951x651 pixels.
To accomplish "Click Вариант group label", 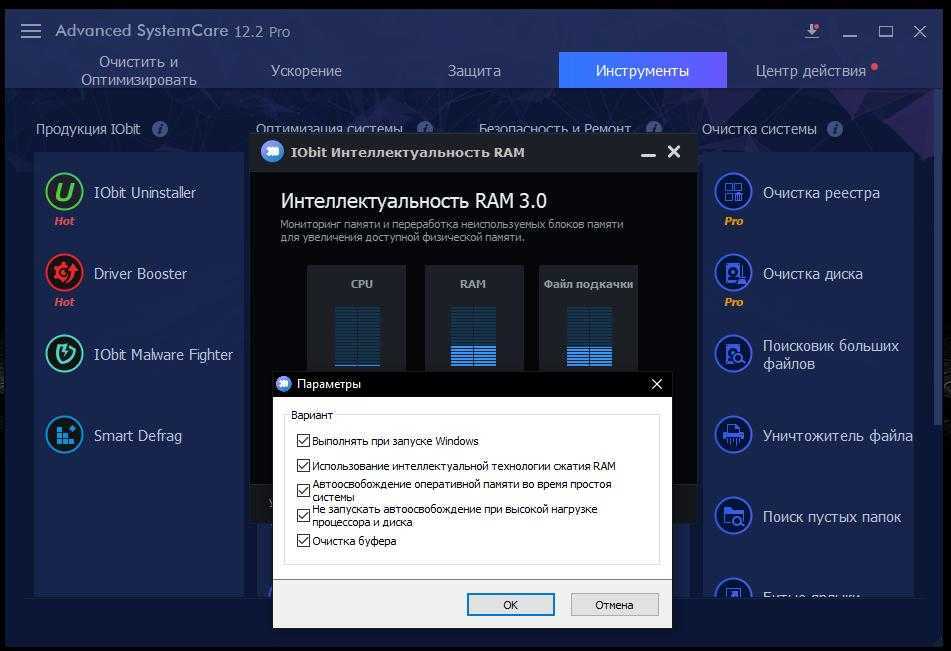I will 312,415.
